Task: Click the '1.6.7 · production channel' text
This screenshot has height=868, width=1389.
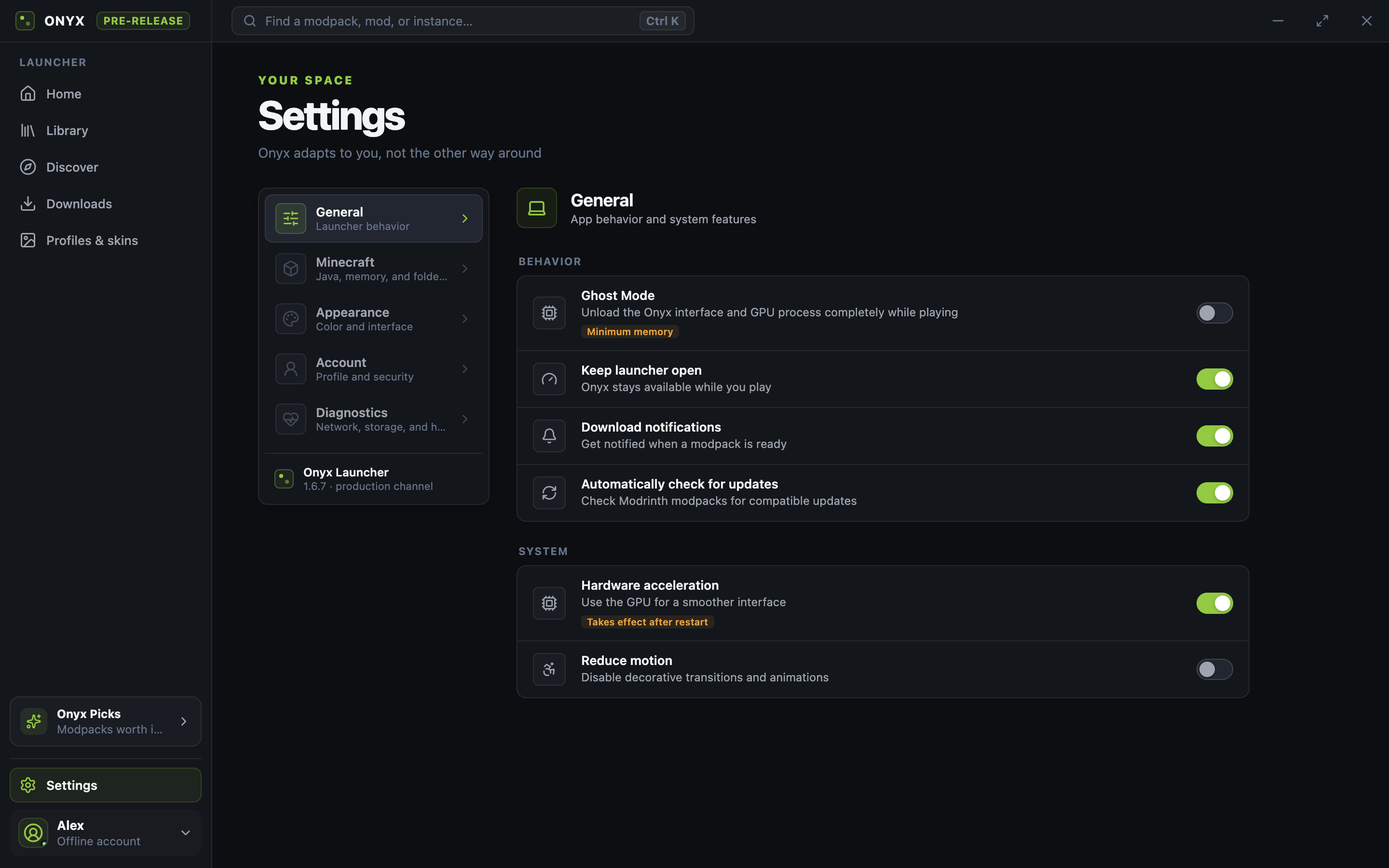Action: (368, 486)
